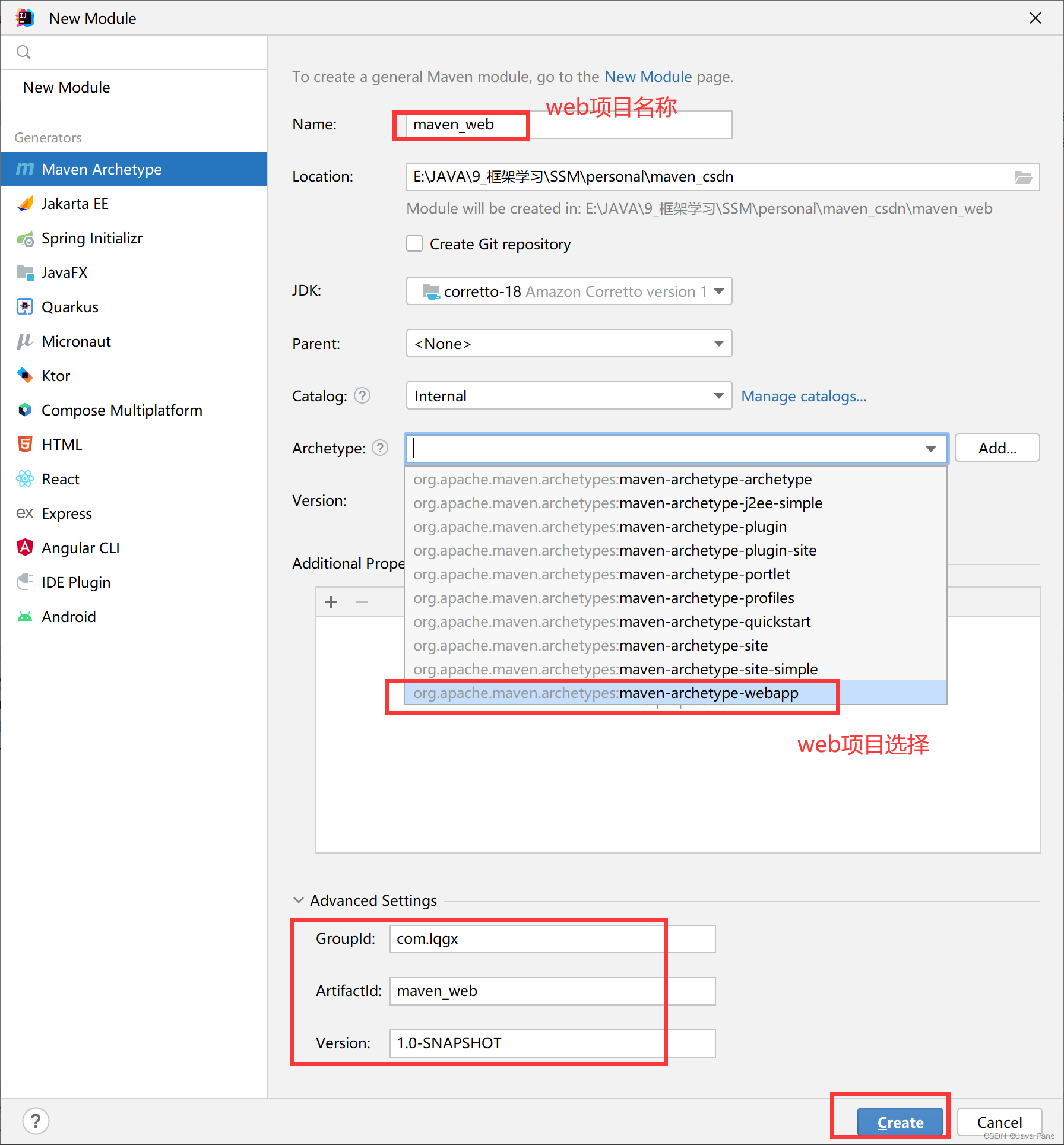Toggle Create Git repository checkbox
The height and width of the screenshot is (1145, 1064).
click(414, 244)
